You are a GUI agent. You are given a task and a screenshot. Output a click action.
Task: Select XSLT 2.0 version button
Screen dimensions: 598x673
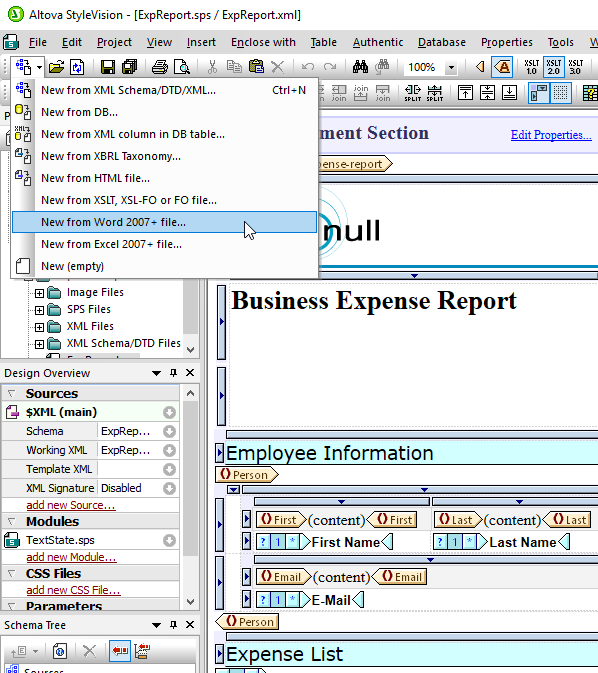click(554, 67)
